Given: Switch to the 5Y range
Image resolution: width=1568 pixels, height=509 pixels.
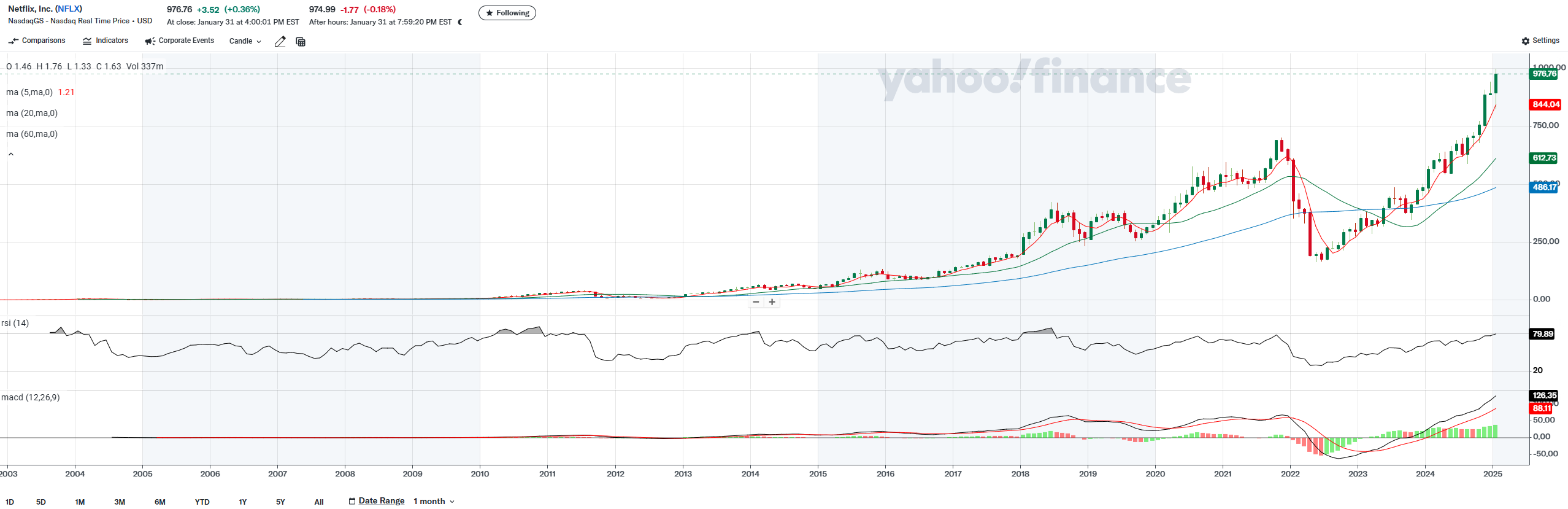Looking at the screenshot, I should pos(280,502).
